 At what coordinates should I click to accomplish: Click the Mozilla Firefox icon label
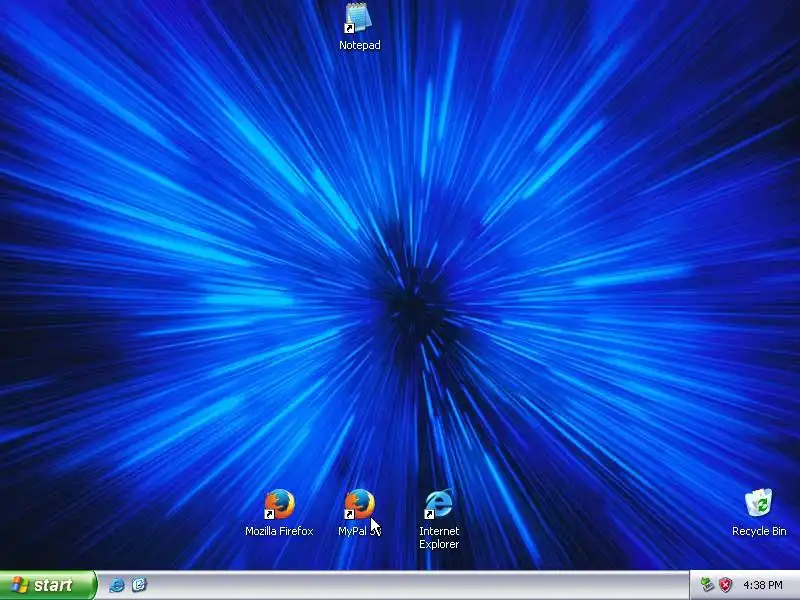point(279,531)
